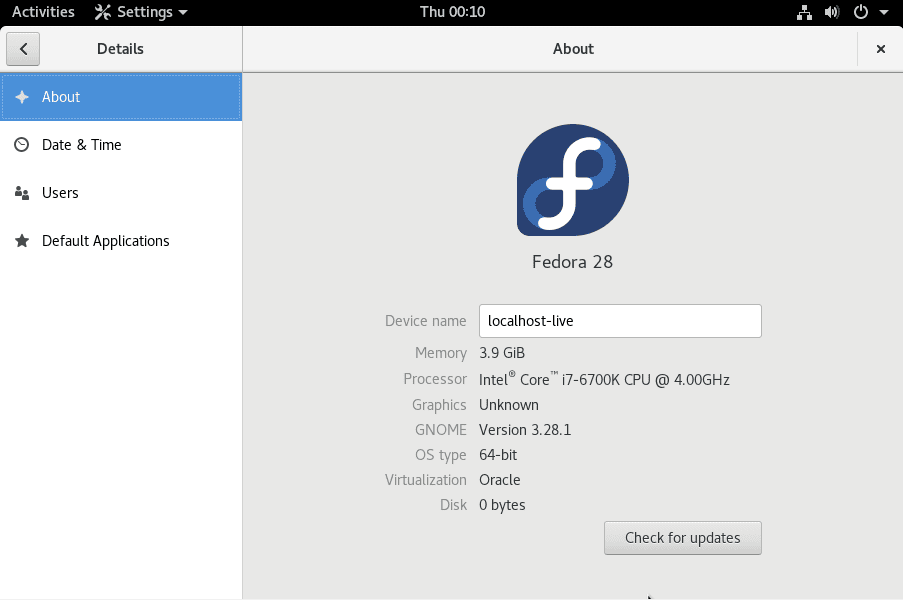903x600 pixels.
Task: Click the Default Applications star icon
Action: [x=22, y=241]
